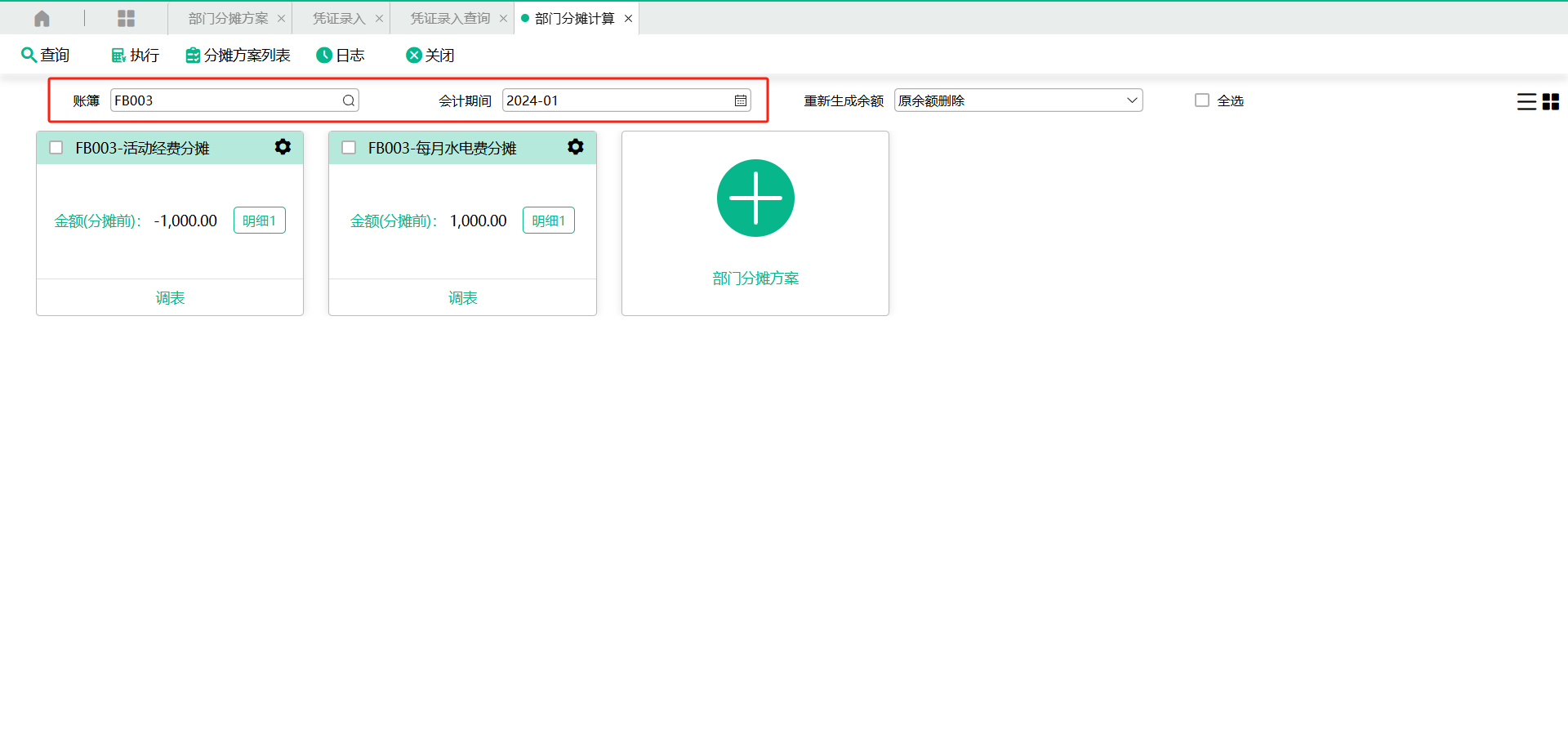The height and width of the screenshot is (731, 1568).
Task: Click the -1,000.00 amount value
Action: pyautogui.click(x=185, y=221)
